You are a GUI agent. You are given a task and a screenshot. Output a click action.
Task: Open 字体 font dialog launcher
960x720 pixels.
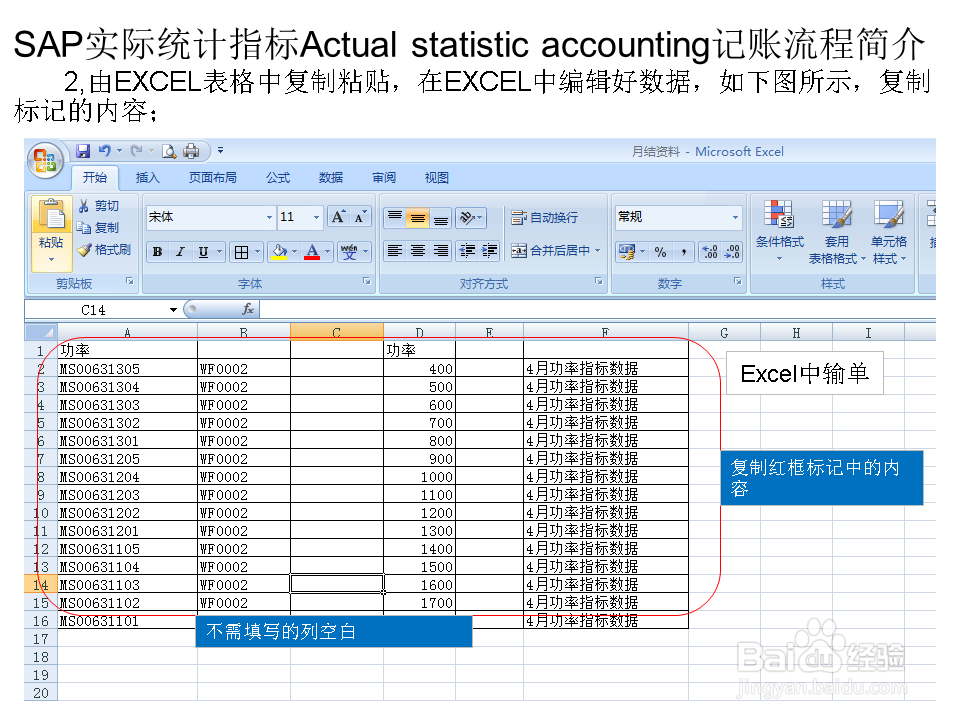tap(367, 281)
